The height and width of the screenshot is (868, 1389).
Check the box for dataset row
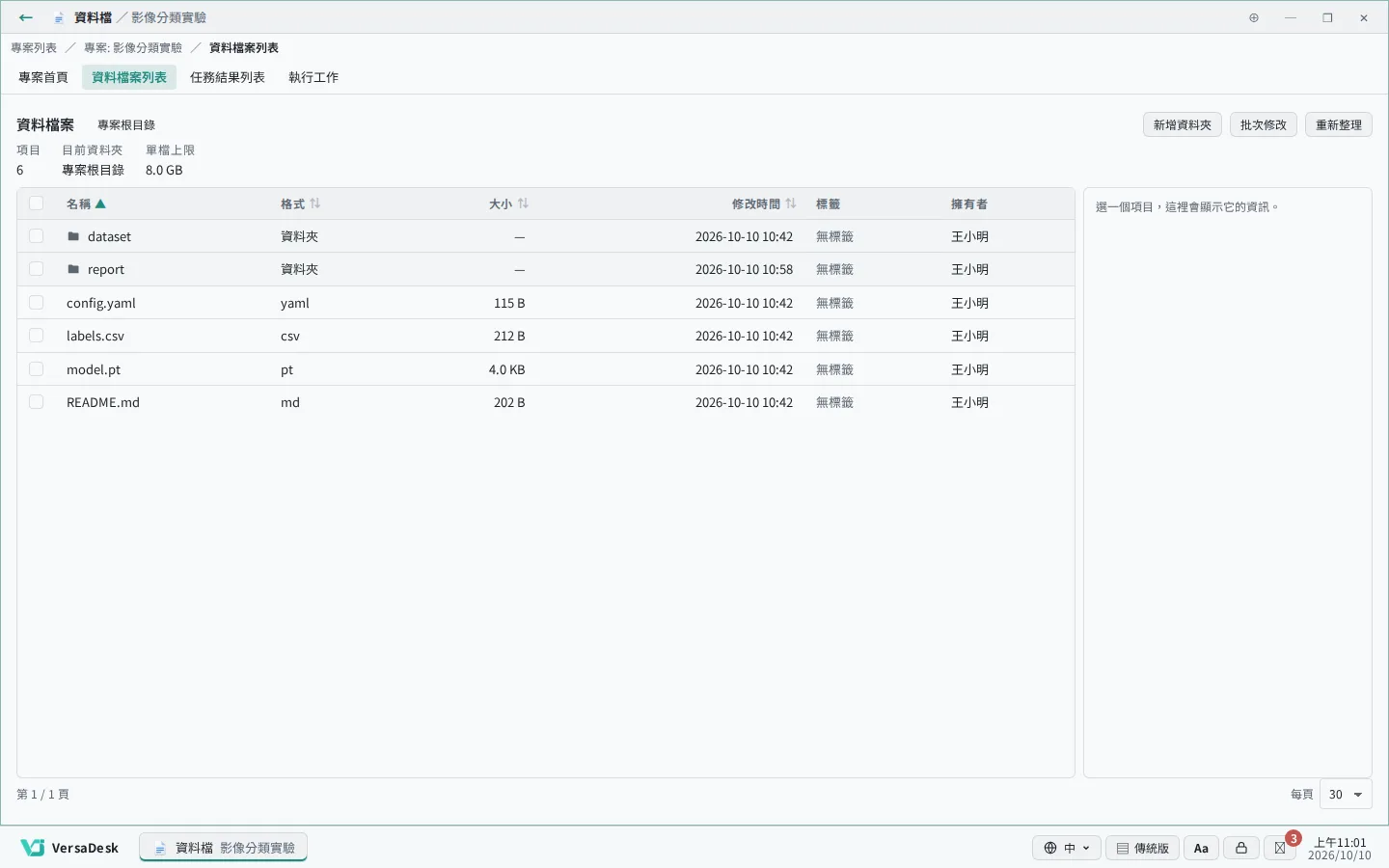[36, 236]
